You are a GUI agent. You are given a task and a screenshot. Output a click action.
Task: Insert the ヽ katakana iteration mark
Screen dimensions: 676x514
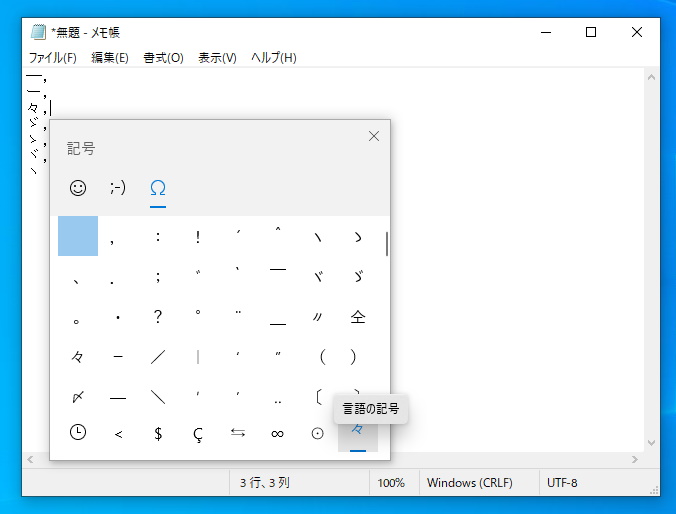pyautogui.click(x=318, y=236)
